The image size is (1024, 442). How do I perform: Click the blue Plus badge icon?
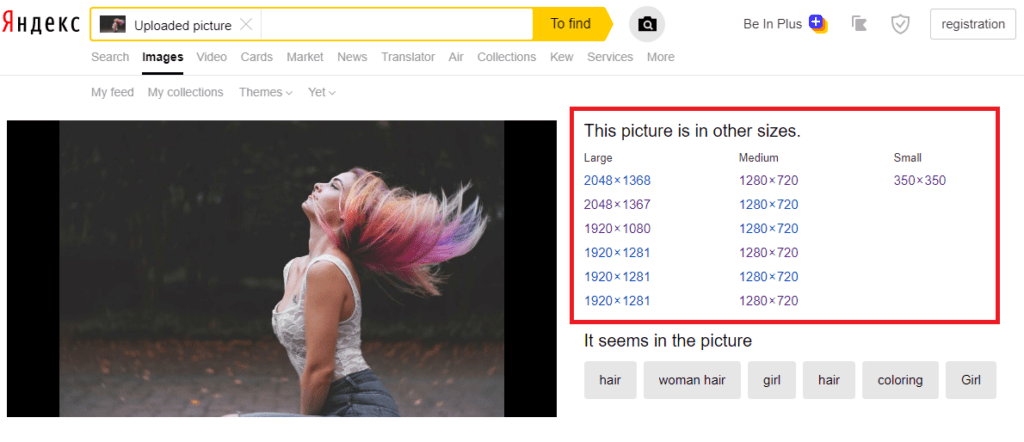pyautogui.click(x=818, y=24)
